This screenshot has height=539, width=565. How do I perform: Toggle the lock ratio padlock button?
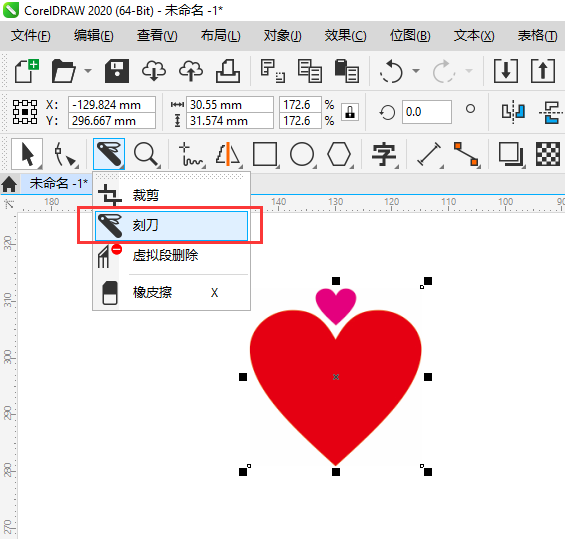pos(350,112)
